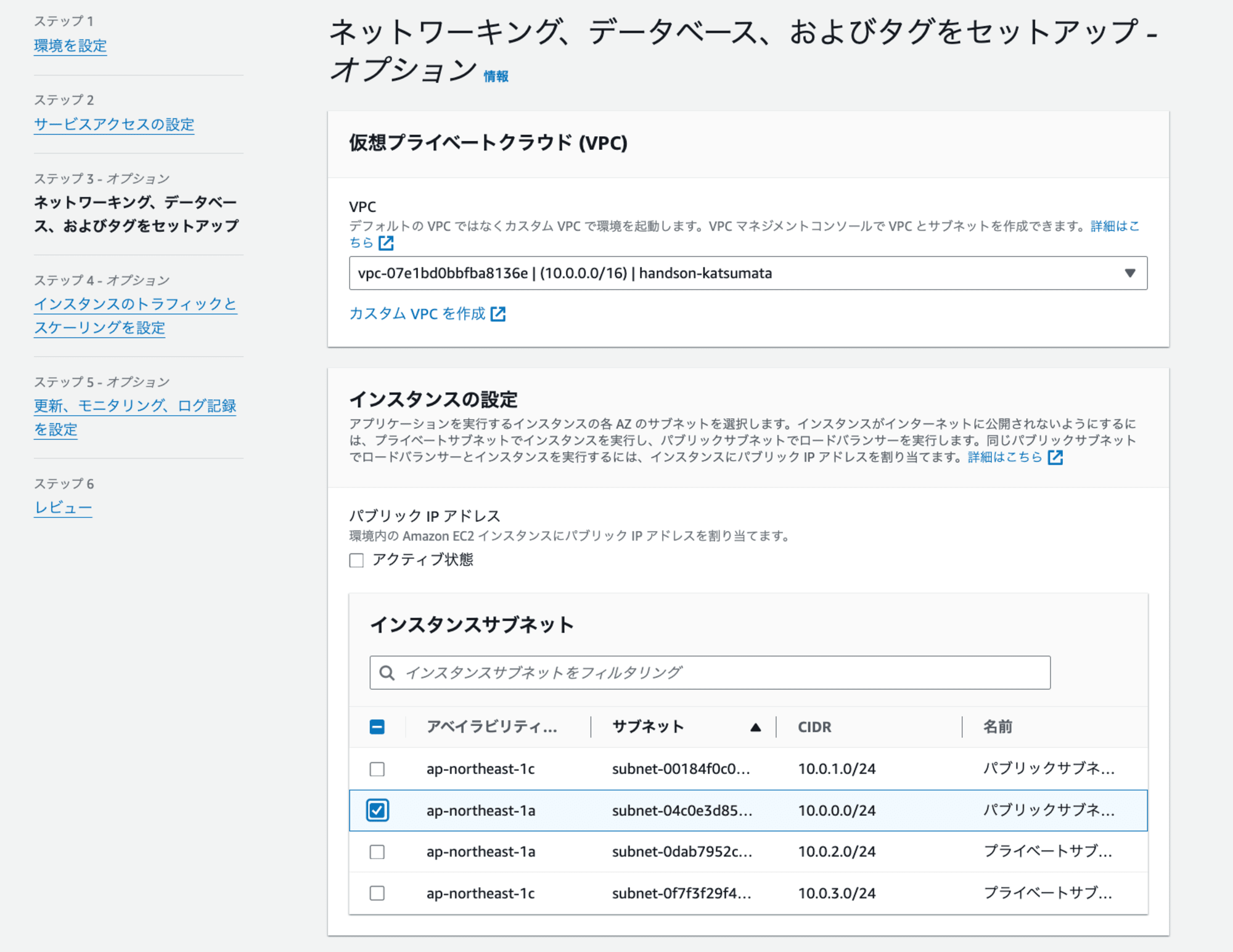Click ap-northeast-1c in 10.0.3.0/24 row
This screenshot has width=1233, height=952.
click(x=480, y=893)
